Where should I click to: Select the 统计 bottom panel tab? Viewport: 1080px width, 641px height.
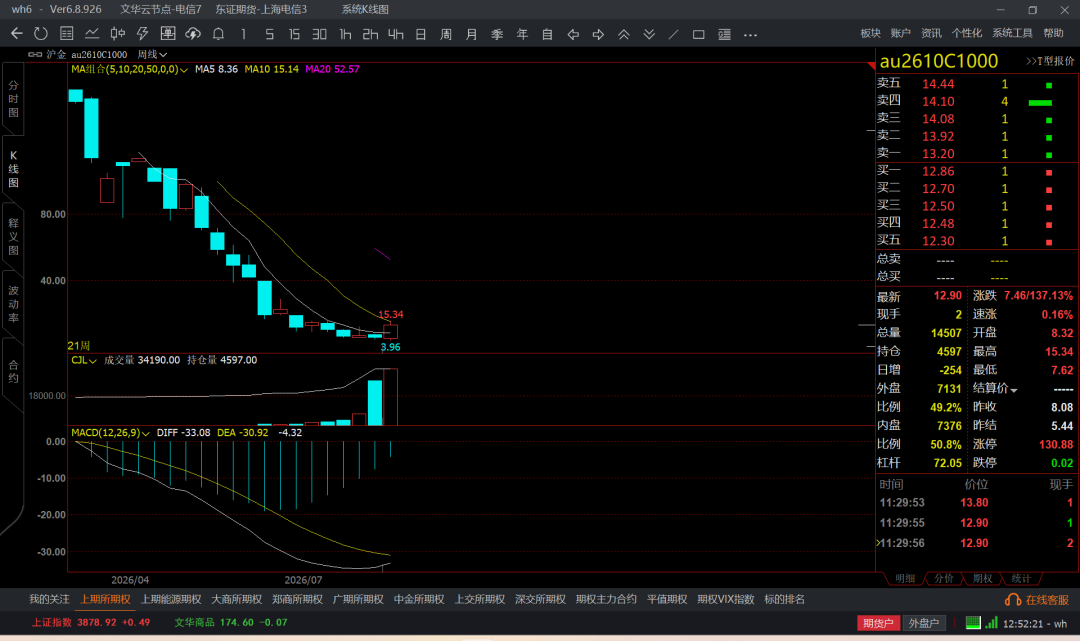1021,578
